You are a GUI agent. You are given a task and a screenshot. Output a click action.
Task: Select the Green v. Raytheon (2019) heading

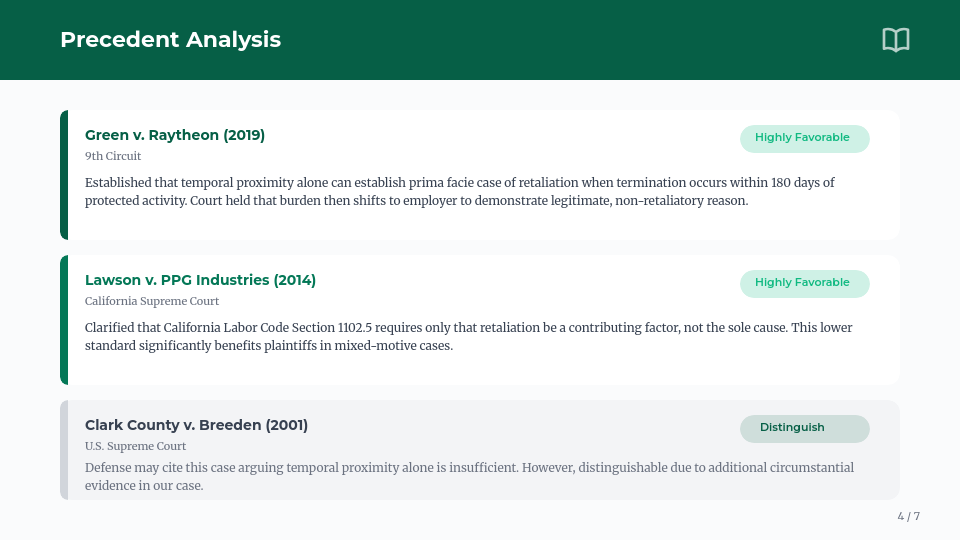pyautogui.click(x=175, y=135)
